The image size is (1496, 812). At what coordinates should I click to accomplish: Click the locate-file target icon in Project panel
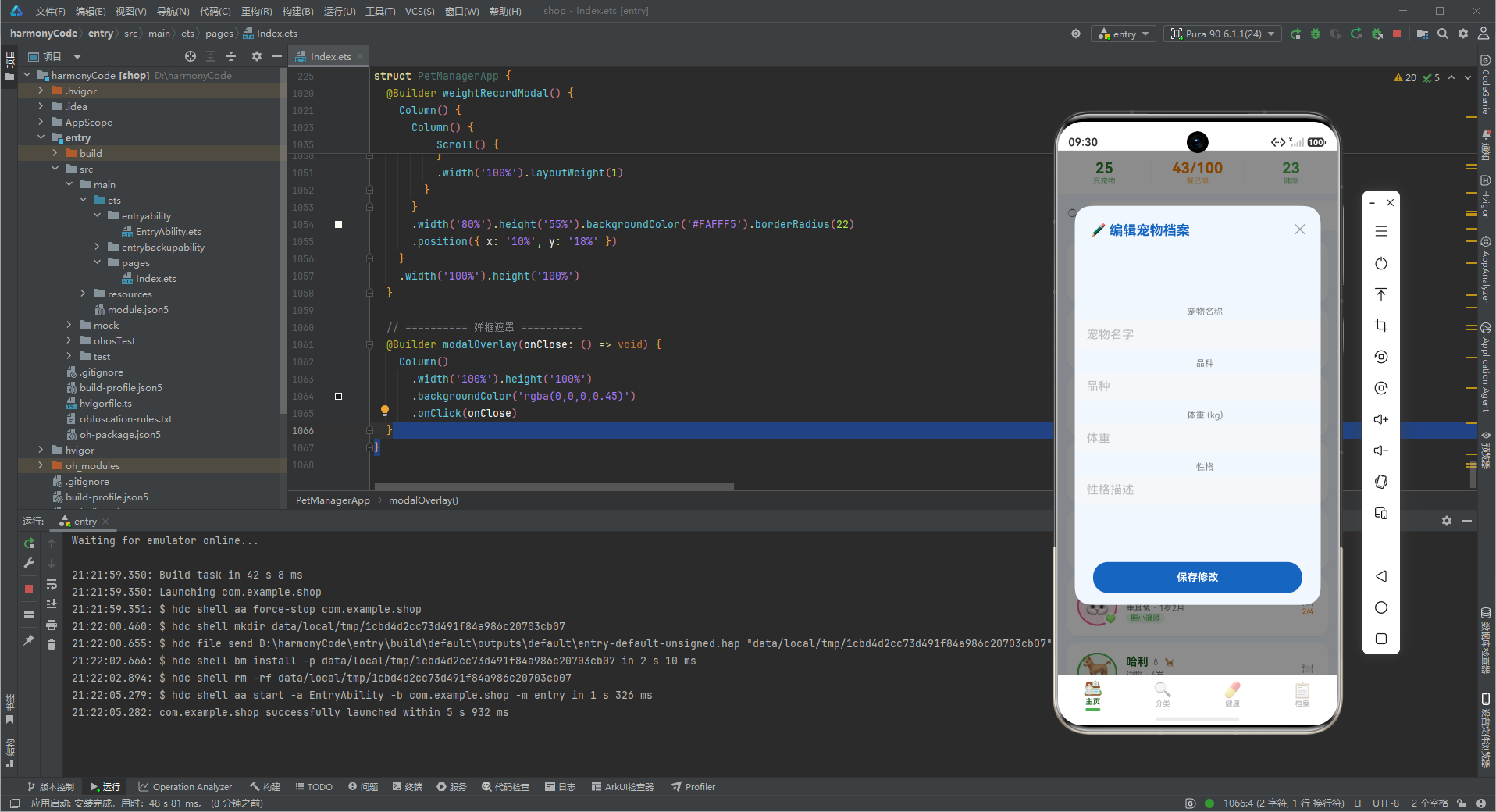[191, 56]
